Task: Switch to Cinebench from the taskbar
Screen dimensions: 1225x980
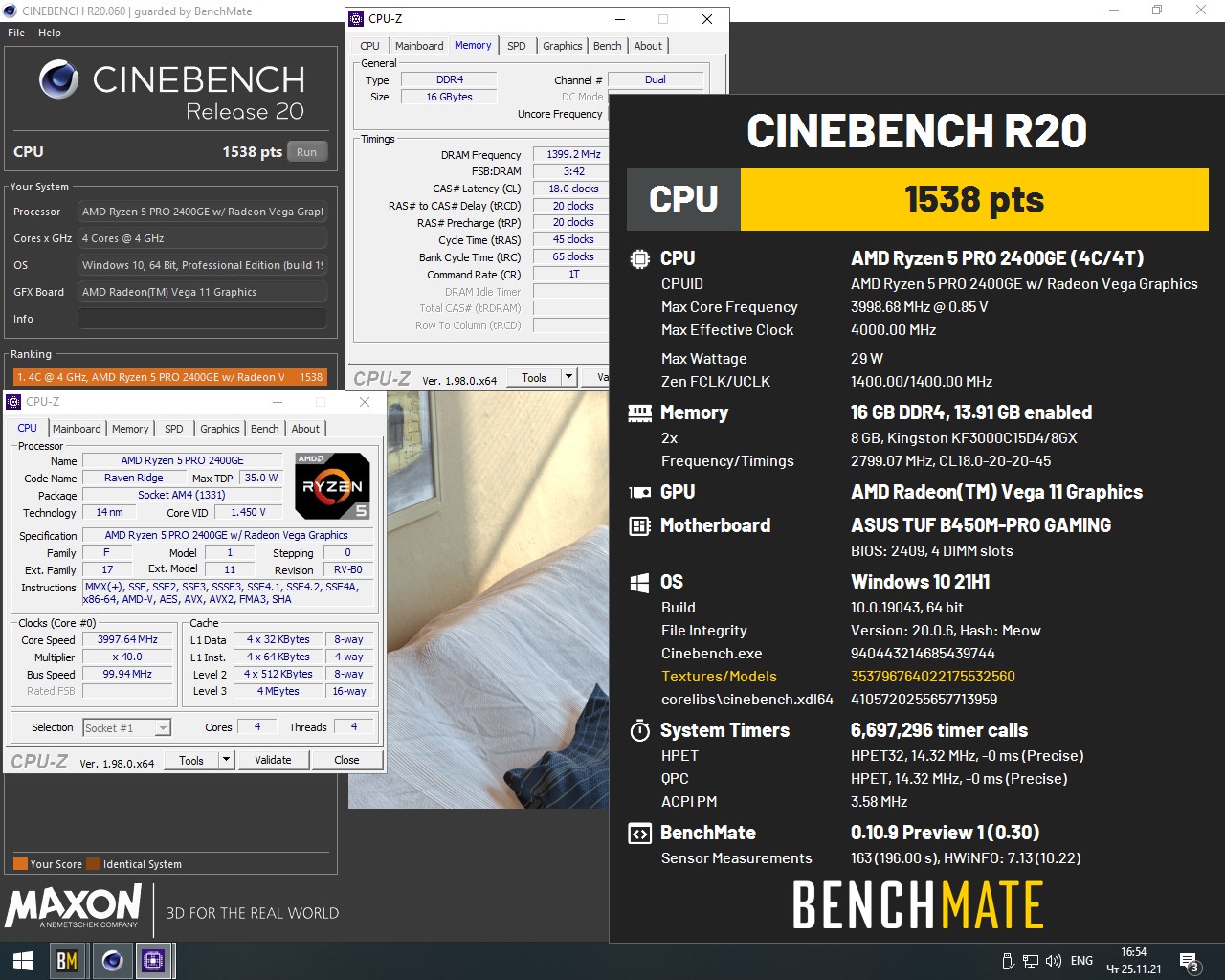Action: point(112,960)
